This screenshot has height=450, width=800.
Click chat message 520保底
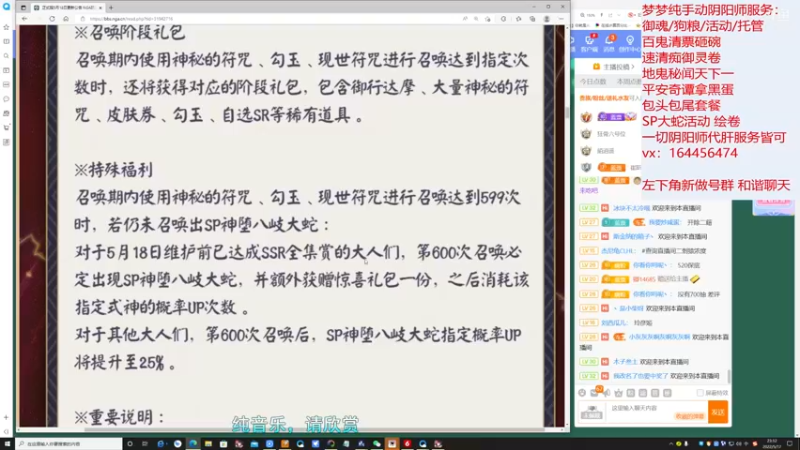click(x=689, y=265)
